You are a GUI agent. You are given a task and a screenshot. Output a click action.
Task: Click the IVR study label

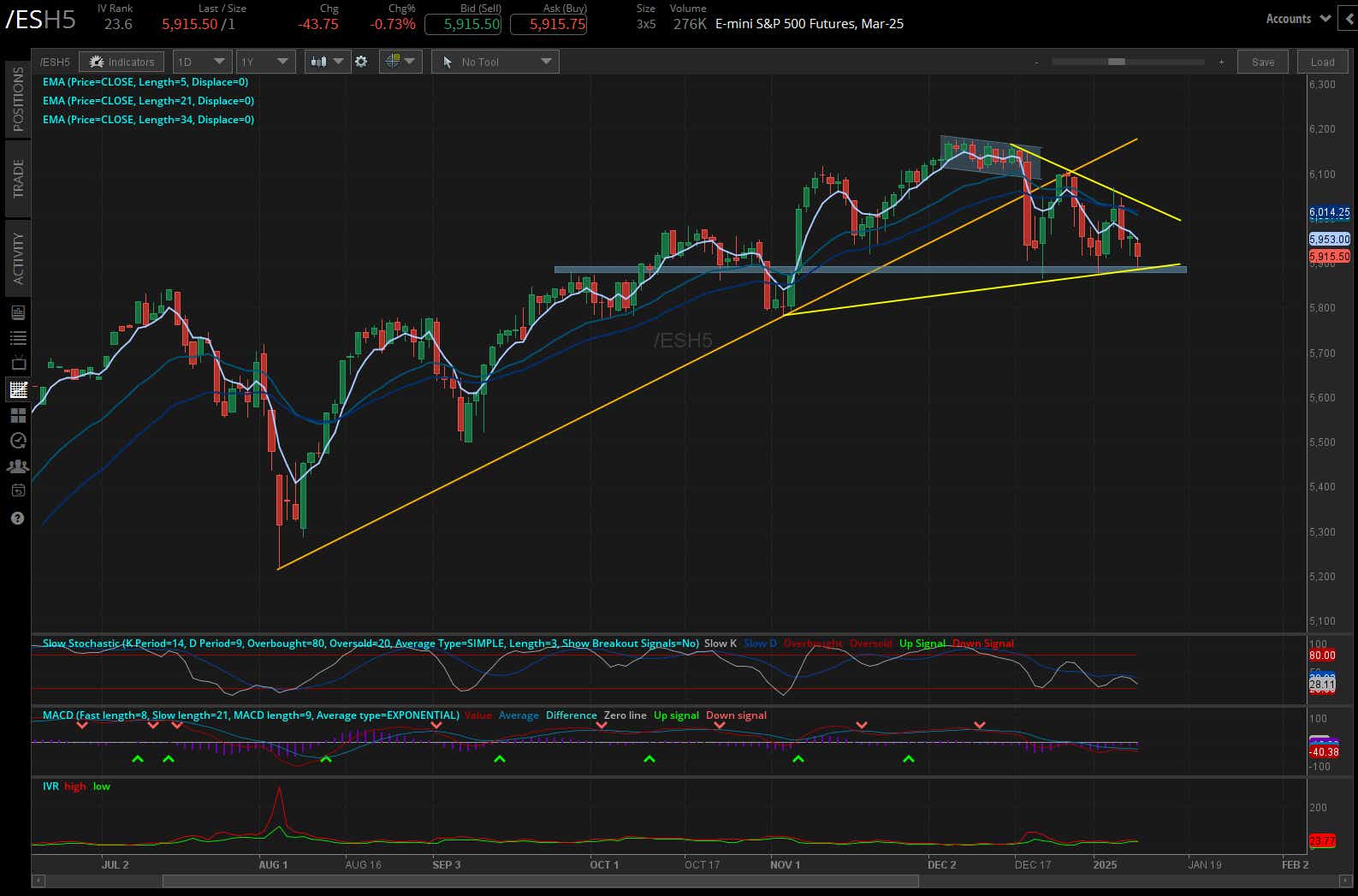(x=50, y=786)
